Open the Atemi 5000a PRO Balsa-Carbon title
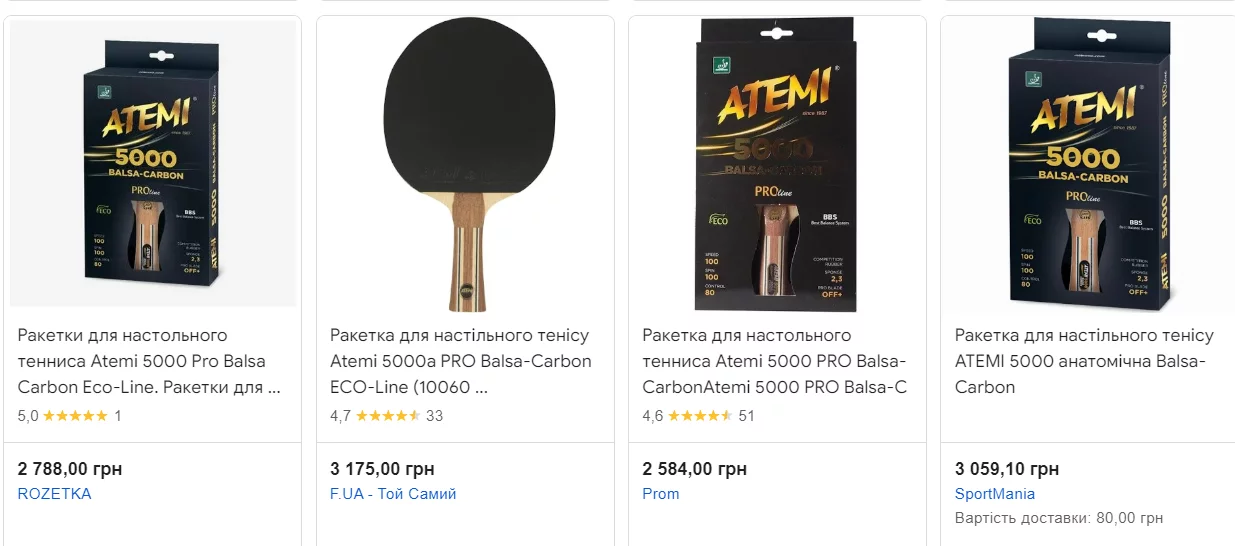Viewport: 1235px width, 546px height. click(461, 361)
